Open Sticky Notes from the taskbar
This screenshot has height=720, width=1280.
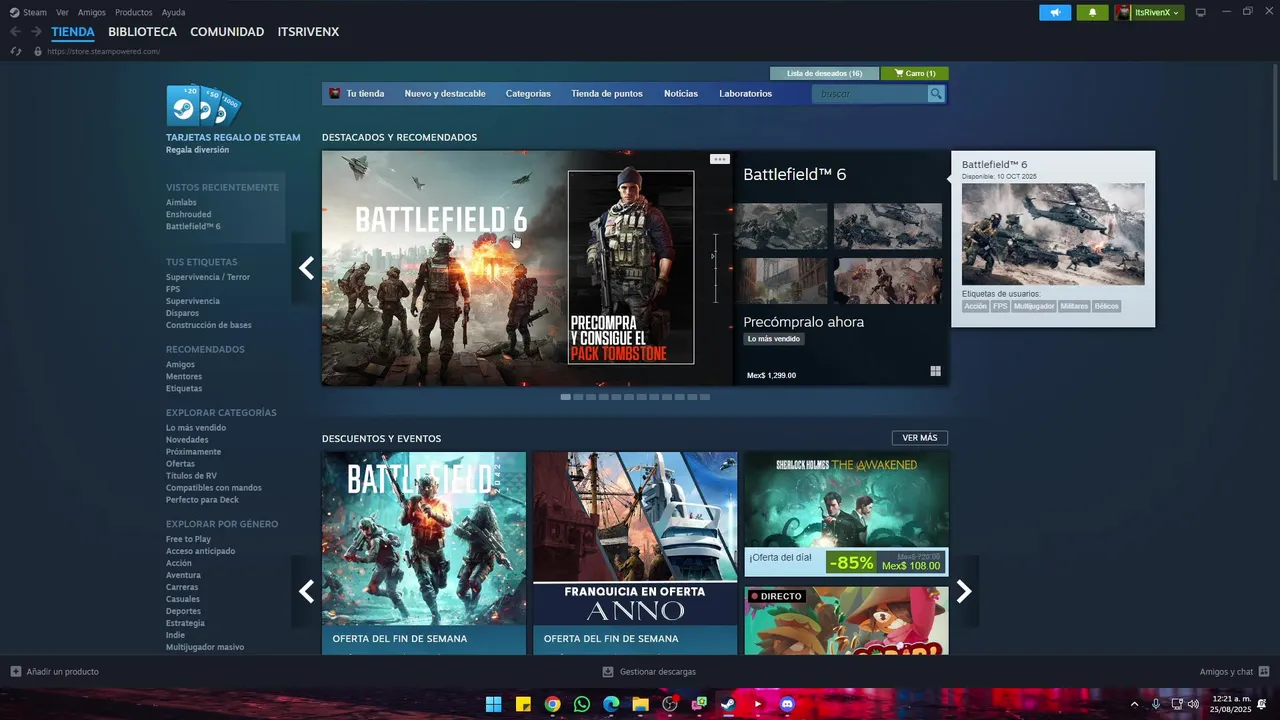[523, 704]
